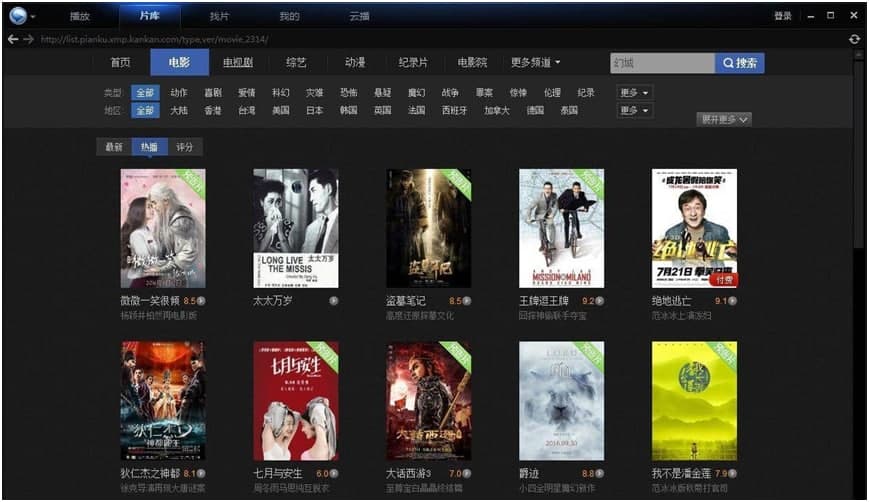This screenshot has width=869, height=502.
Task: Click the 登录 login link
Action: click(x=783, y=16)
